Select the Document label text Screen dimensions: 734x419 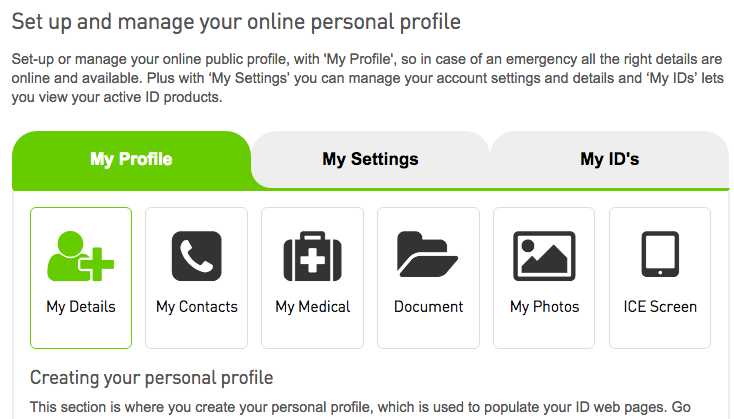click(428, 307)
